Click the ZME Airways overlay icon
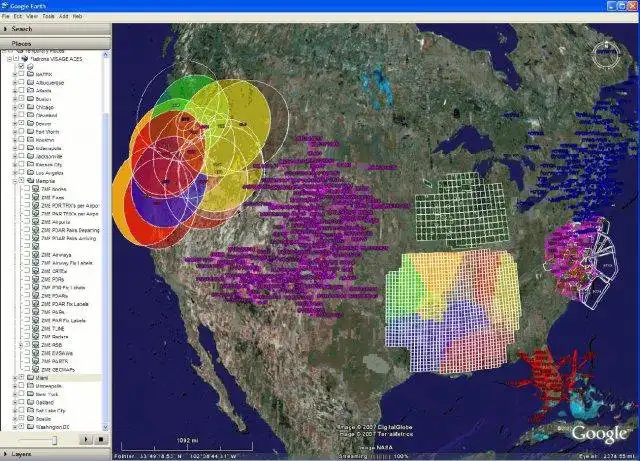Screen dimensions: 640x461 tap(36, 254)
